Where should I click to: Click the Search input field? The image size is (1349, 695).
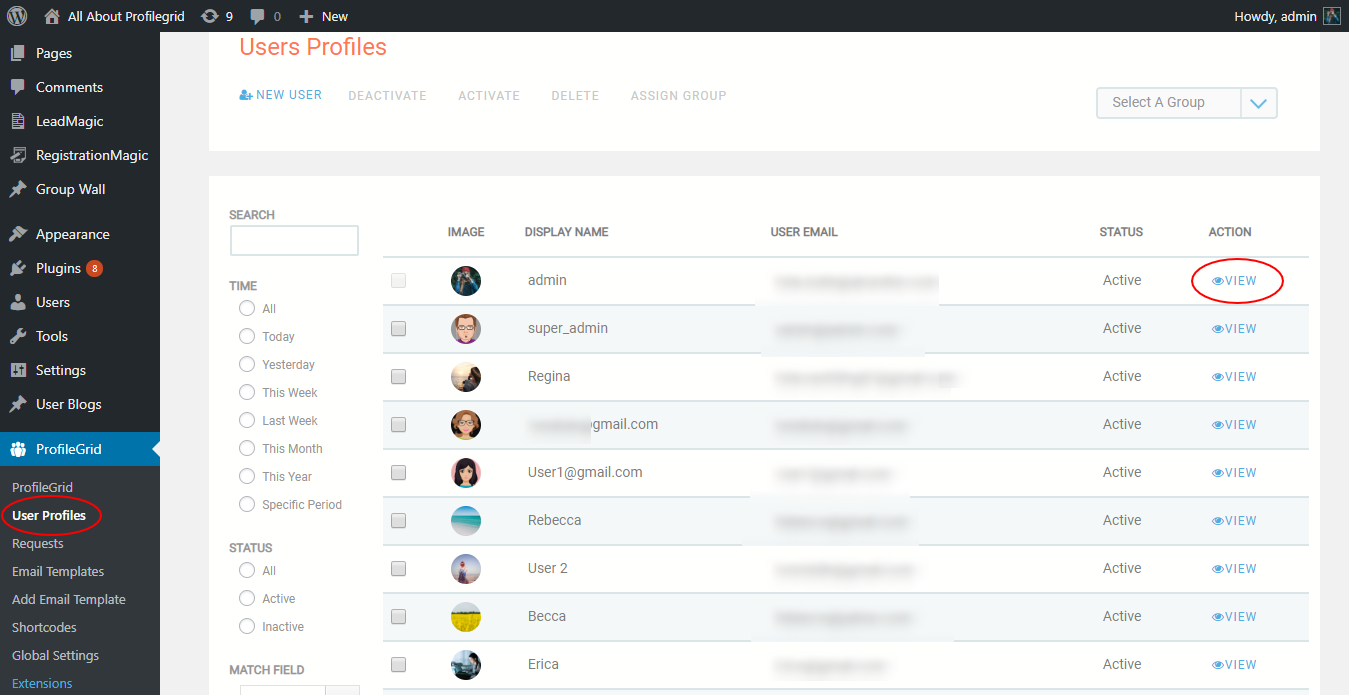tap(294, 240)
